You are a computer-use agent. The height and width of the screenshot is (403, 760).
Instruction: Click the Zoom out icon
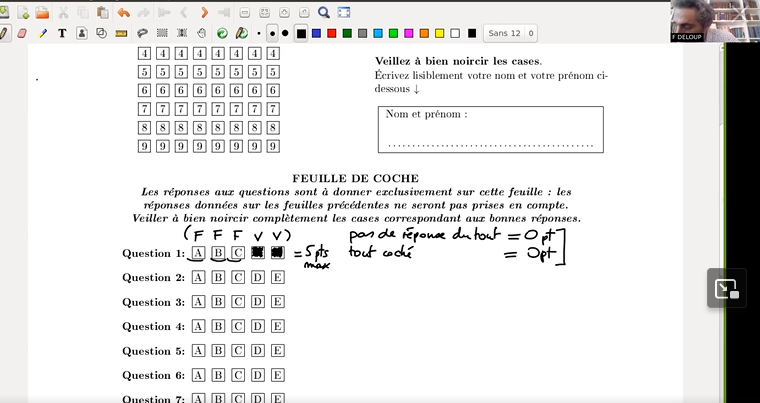245,12
